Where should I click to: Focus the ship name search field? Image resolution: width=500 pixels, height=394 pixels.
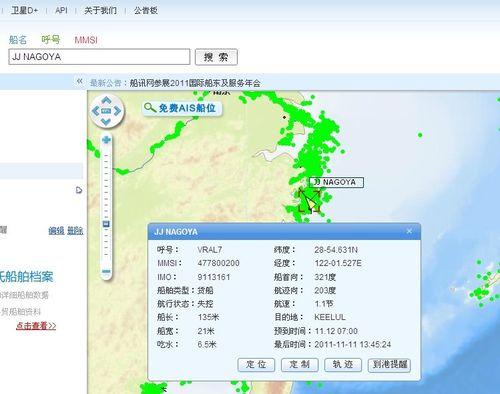click(x=99, y=57)
